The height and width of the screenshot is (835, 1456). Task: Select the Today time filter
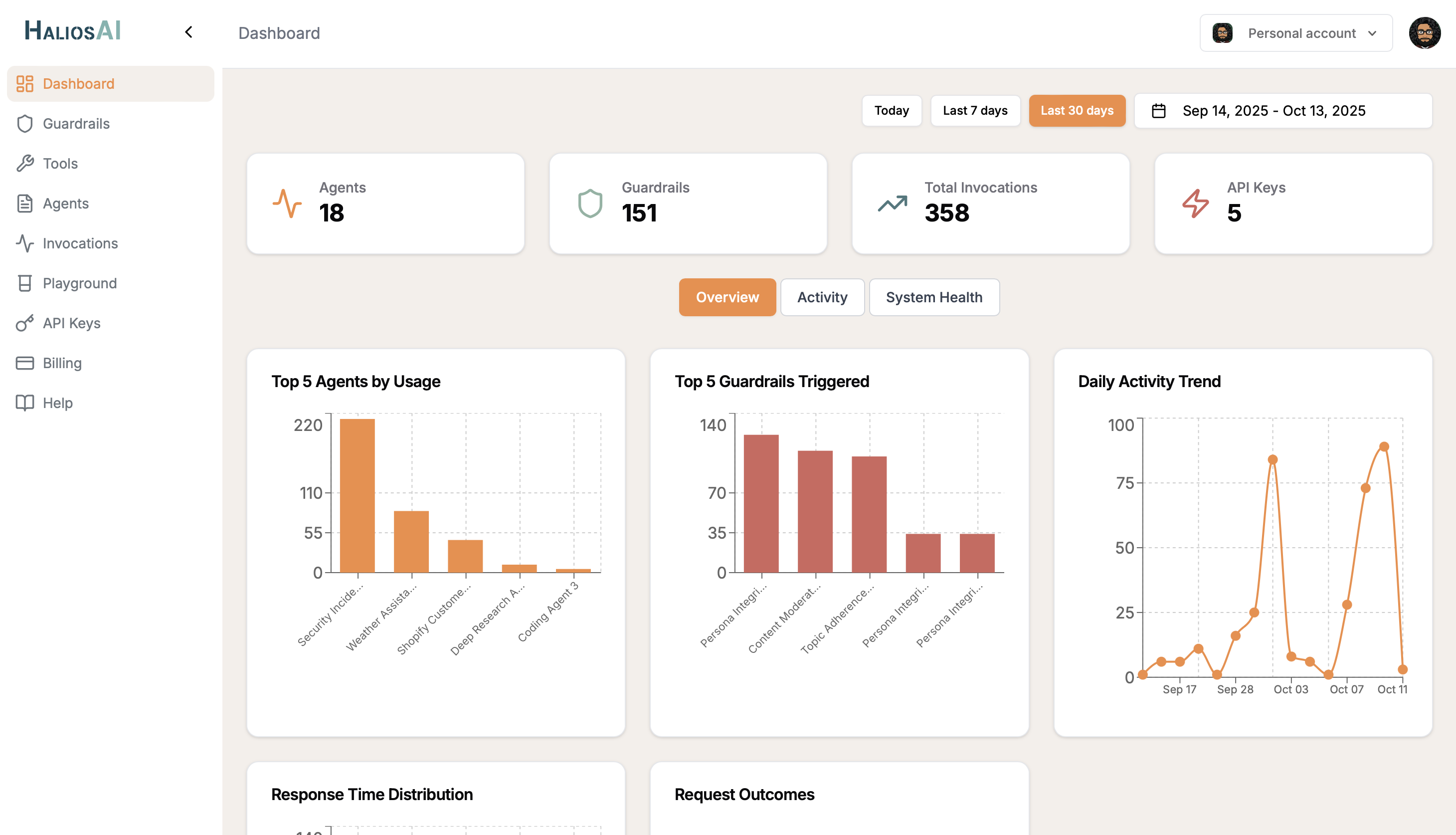click(892, 110)
